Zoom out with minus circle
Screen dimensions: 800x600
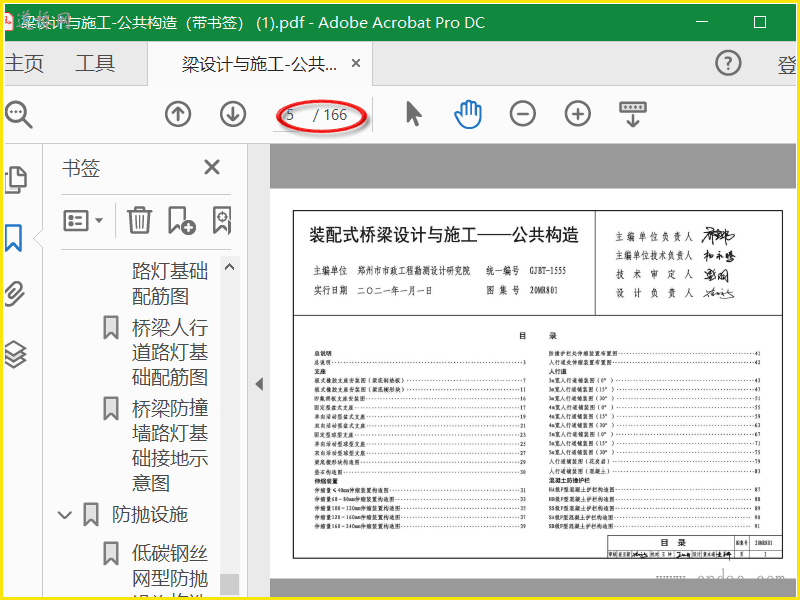point(523,113)
